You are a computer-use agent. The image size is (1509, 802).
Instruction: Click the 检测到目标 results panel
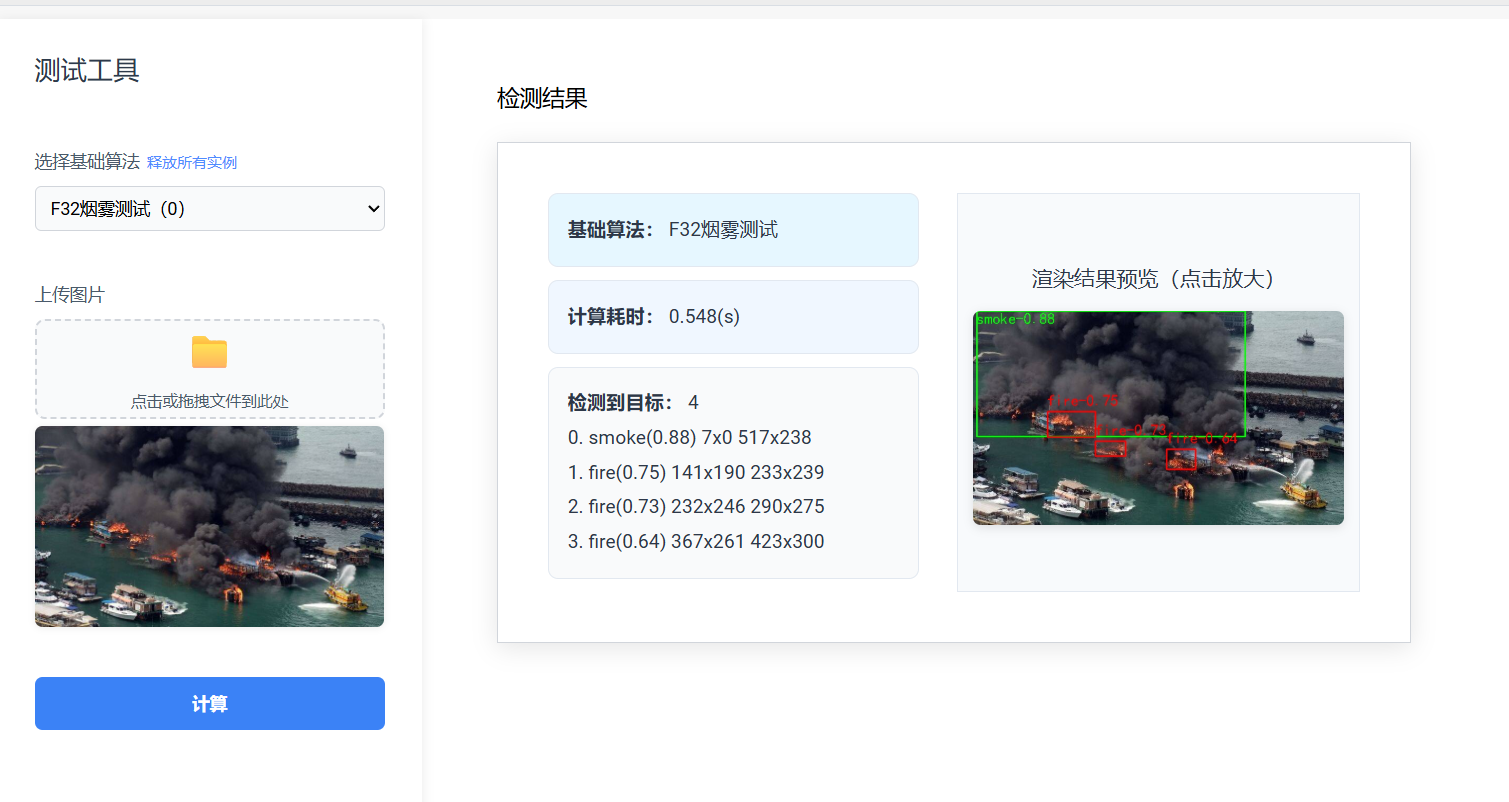pyautogui.click(x=733, y=472)
